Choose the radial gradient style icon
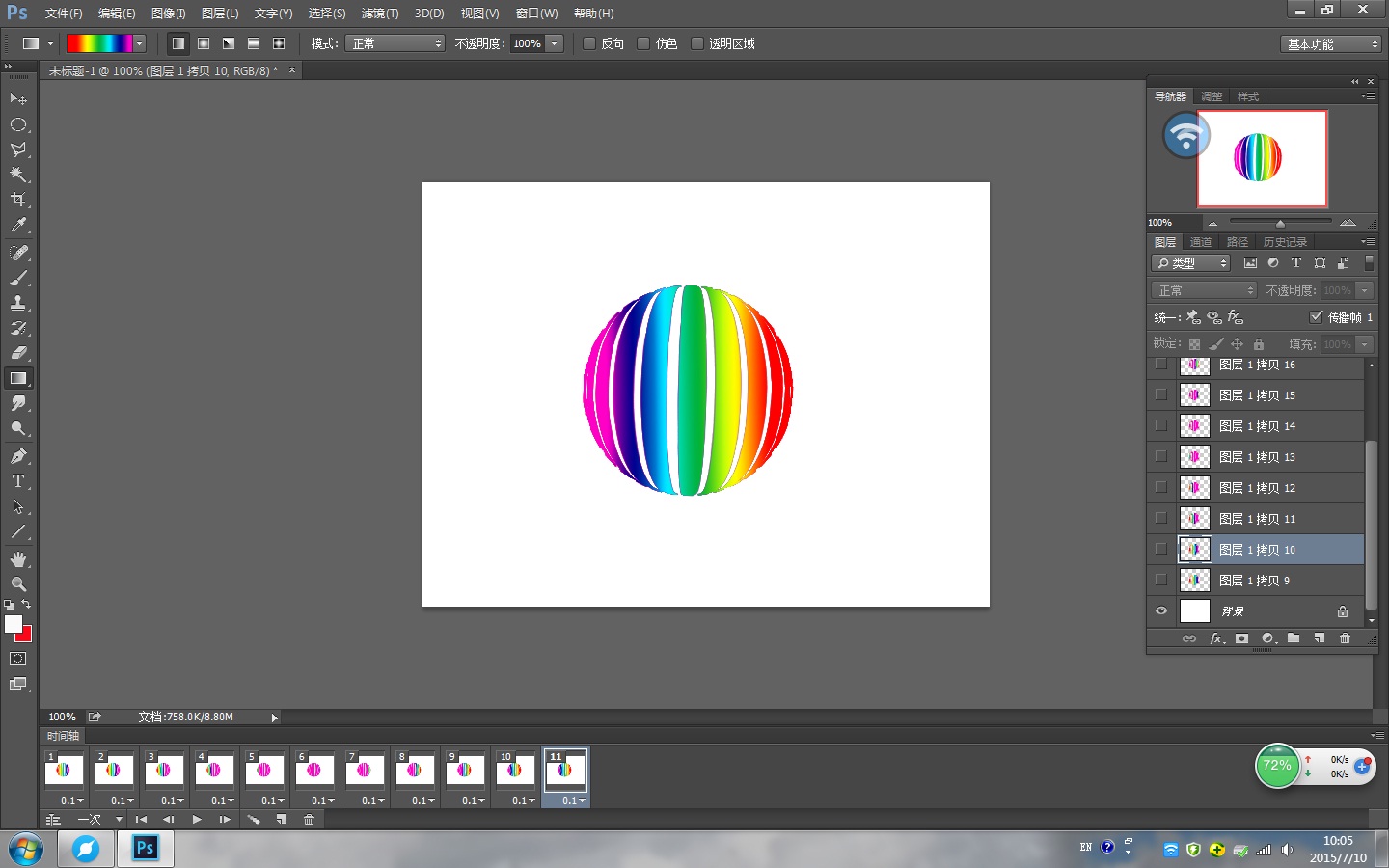Viewport: 1389px width, 868px height. point(204,43)
